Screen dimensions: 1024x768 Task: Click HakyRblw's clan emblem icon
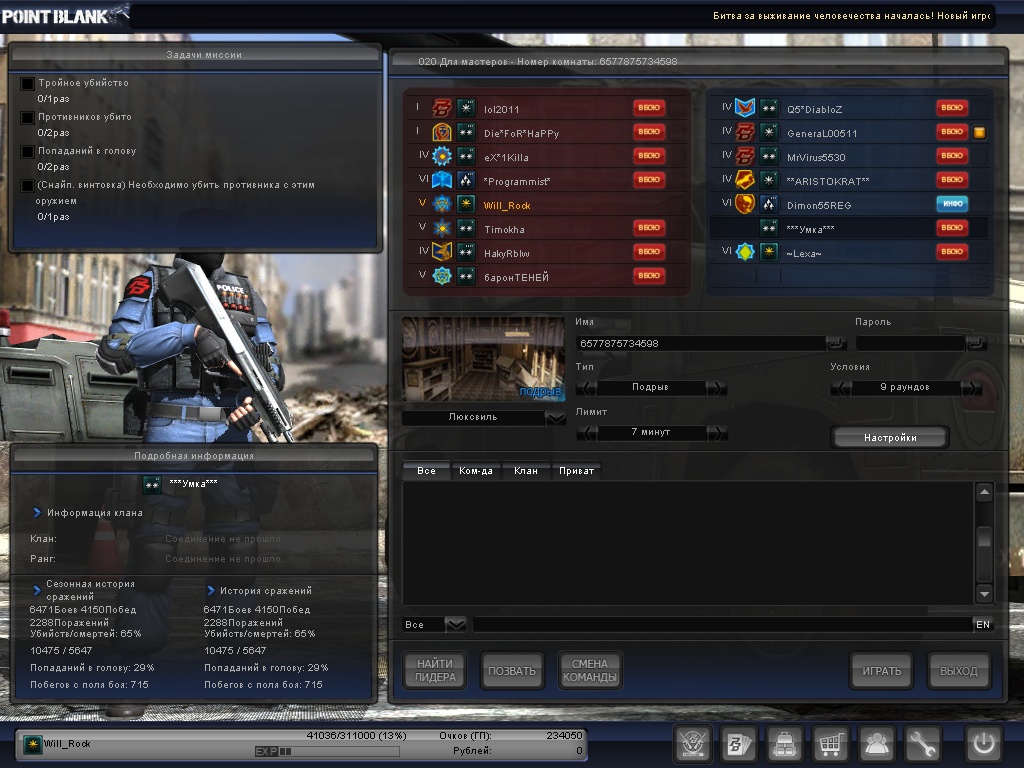point(442,251)
